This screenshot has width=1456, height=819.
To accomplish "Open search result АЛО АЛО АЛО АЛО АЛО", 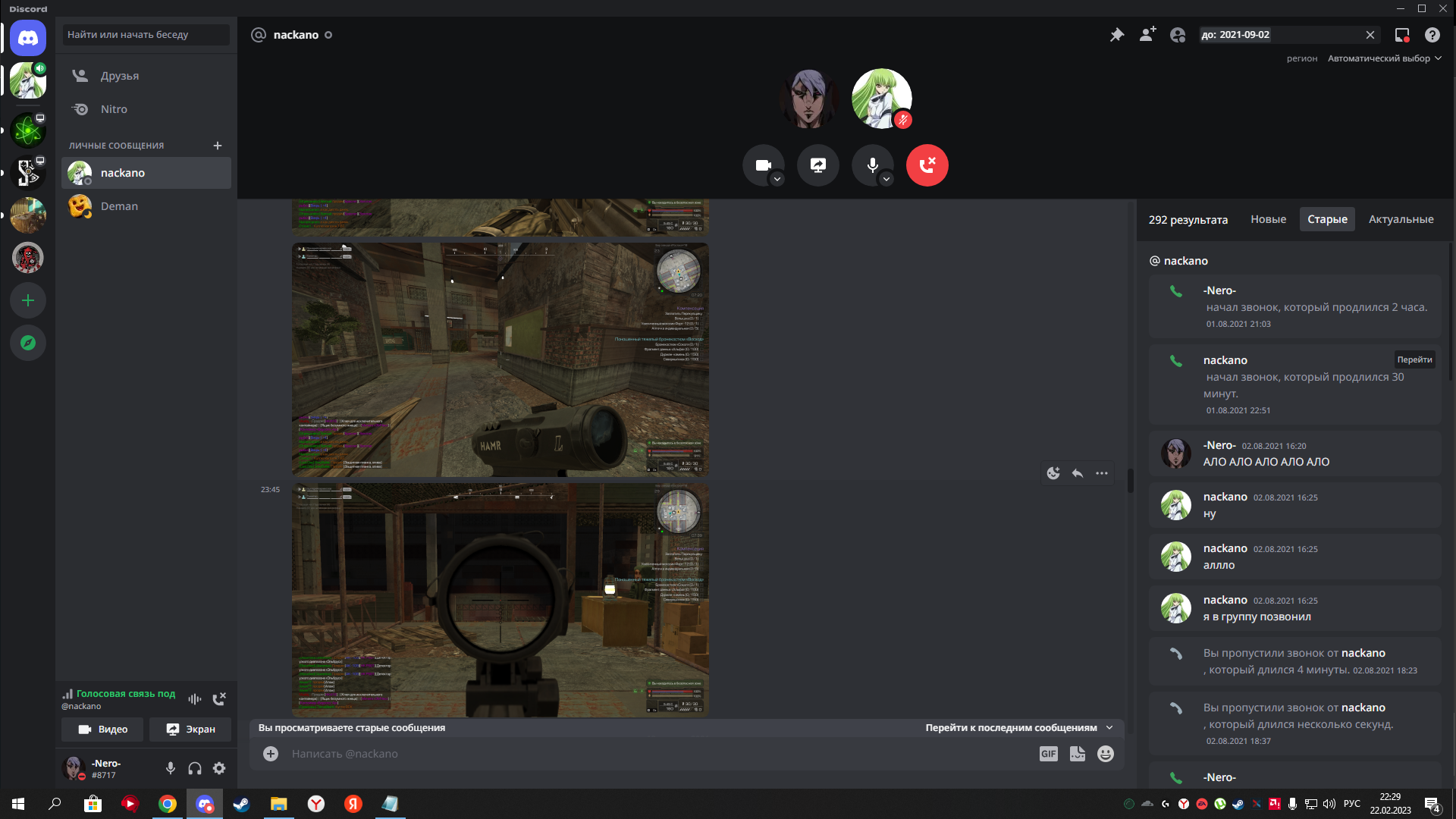I will coord(1294,453).
